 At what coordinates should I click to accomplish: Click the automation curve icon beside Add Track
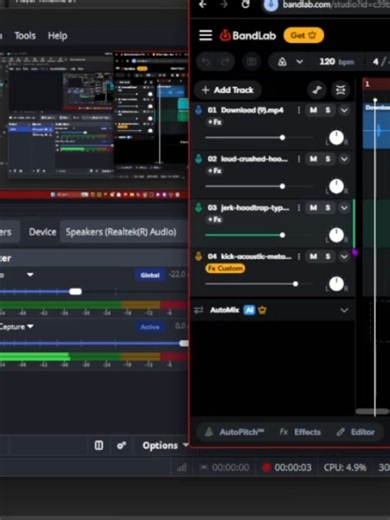[317, 90]
